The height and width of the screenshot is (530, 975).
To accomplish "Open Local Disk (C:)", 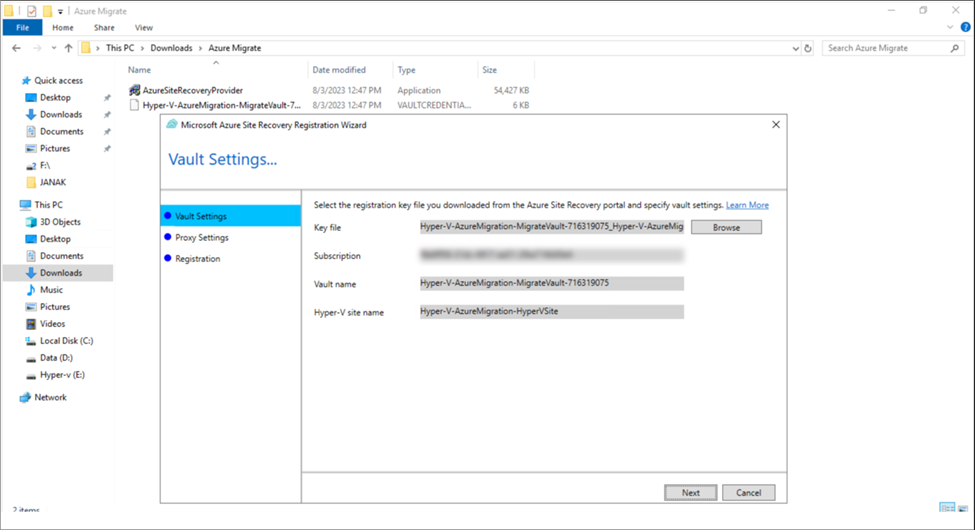I will point(67,341).
